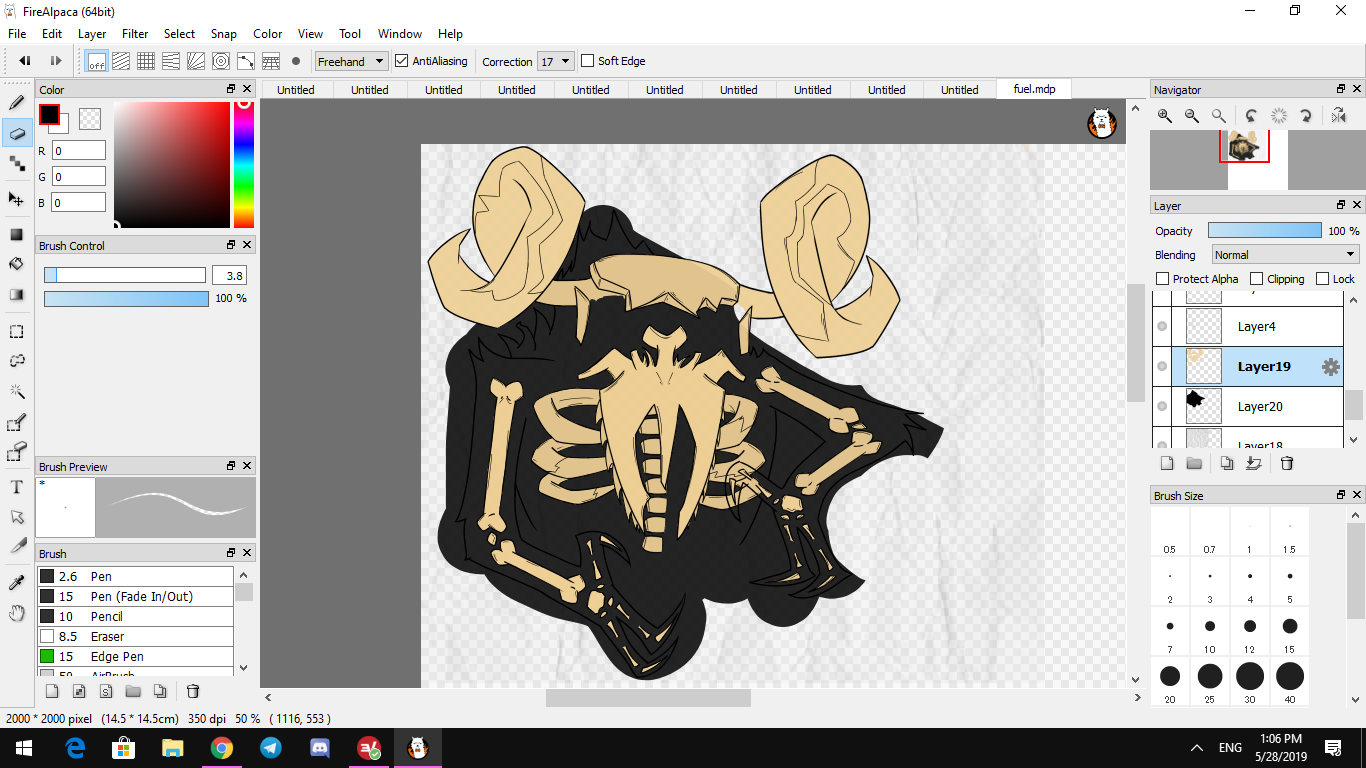1366x768 pixels.
Task: Select the Hand pan tool
Action: pyautogui.click(x=17, y=613)
